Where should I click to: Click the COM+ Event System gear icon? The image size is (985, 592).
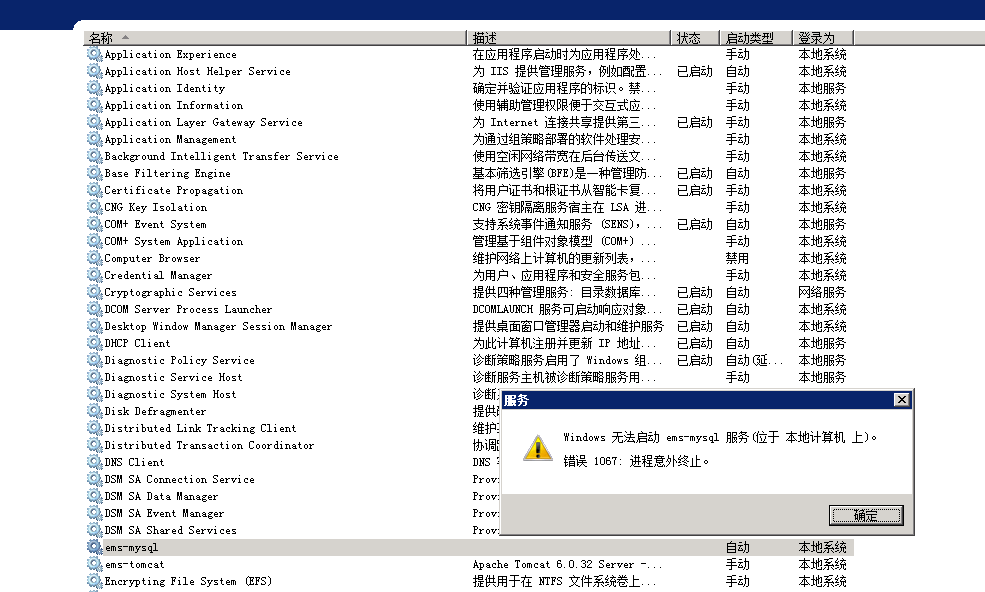click(x=94, y=224)
